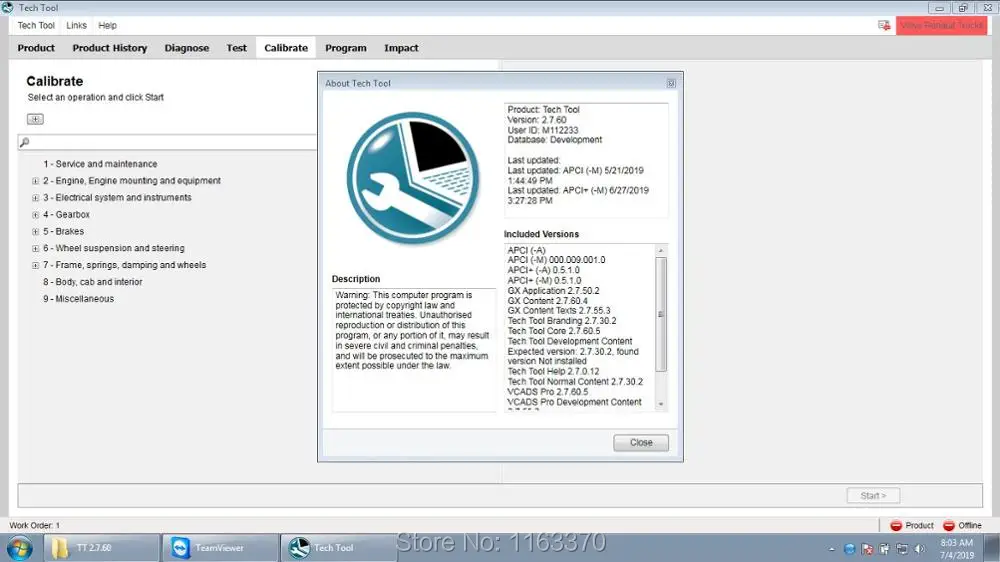
Task: Click the warning text in Description box
Action: (412, 330)
